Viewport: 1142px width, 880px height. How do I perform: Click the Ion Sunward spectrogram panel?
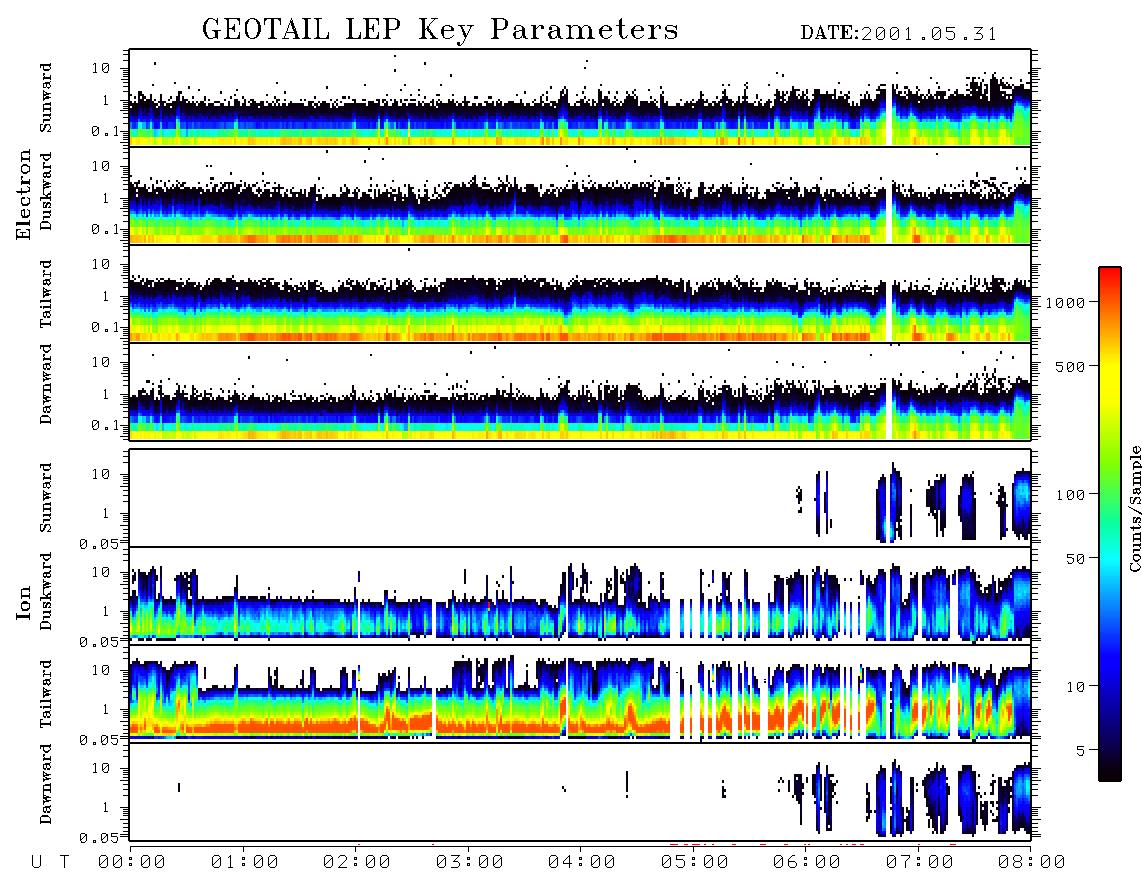point(580,498)
